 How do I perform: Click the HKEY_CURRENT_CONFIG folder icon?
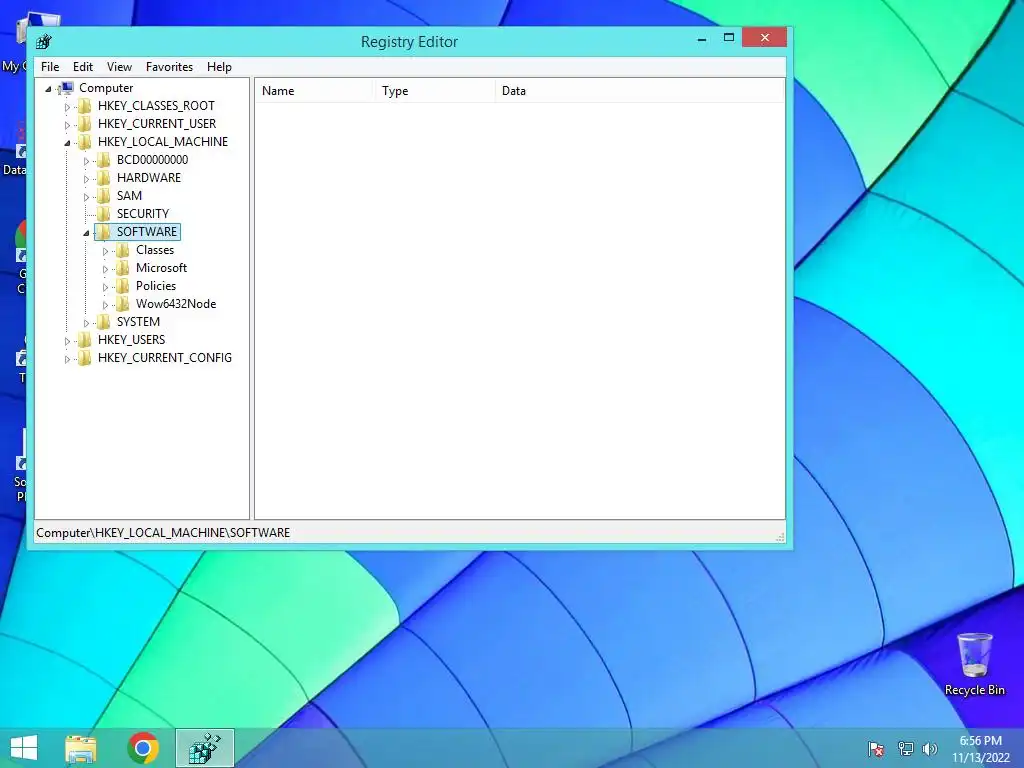click(x=84, y=358)
